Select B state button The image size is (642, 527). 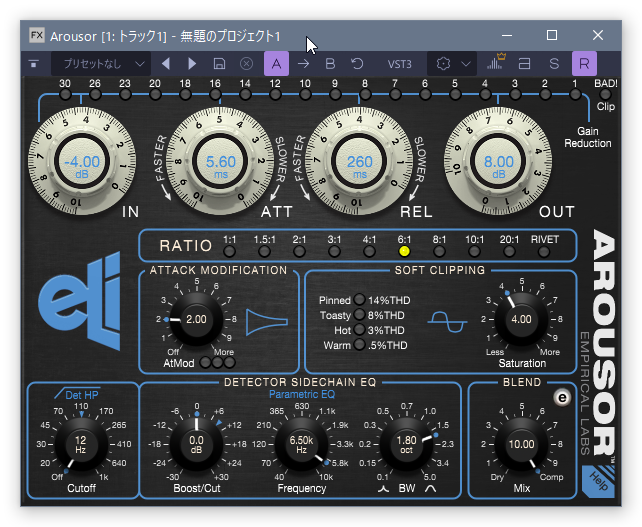[x=330, y=64]
